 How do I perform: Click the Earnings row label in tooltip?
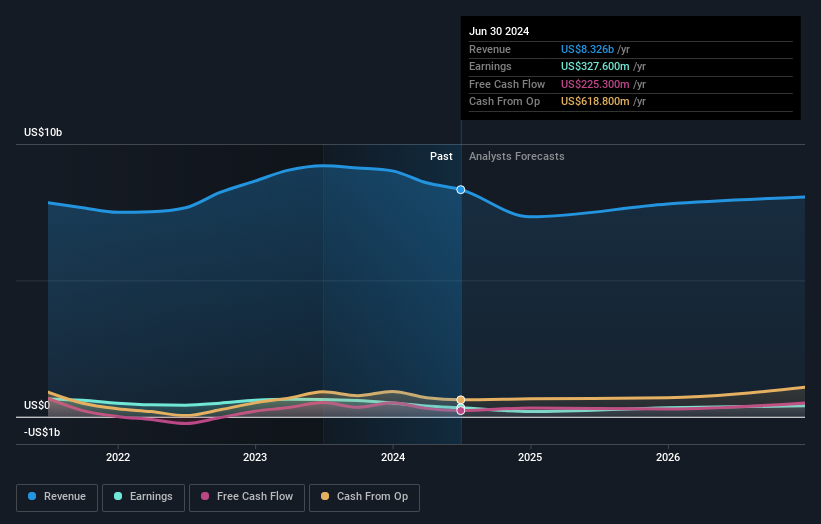tap(490, 66)
